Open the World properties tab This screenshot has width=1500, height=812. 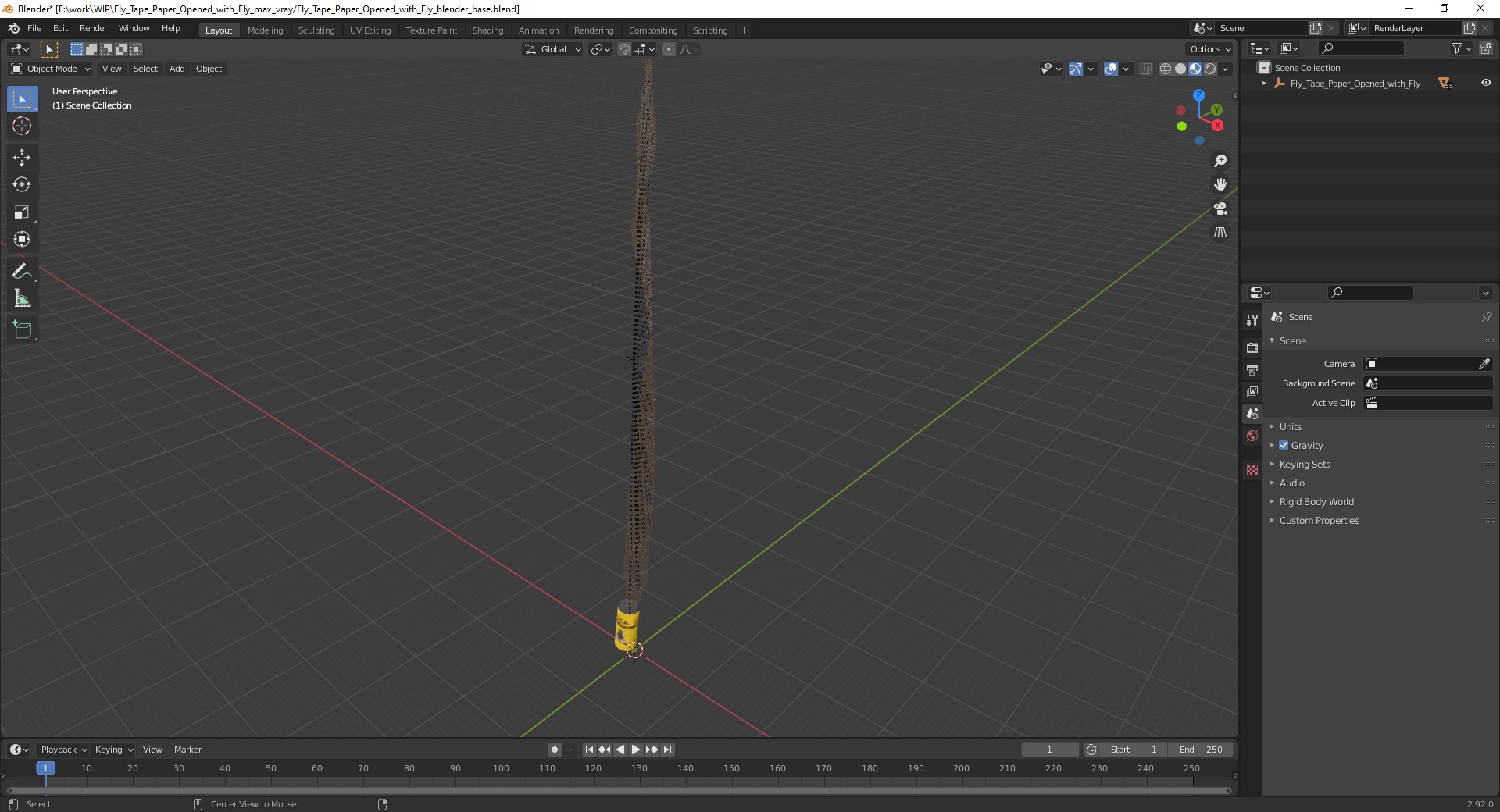pyautogui.click(x=1252, y=436)
